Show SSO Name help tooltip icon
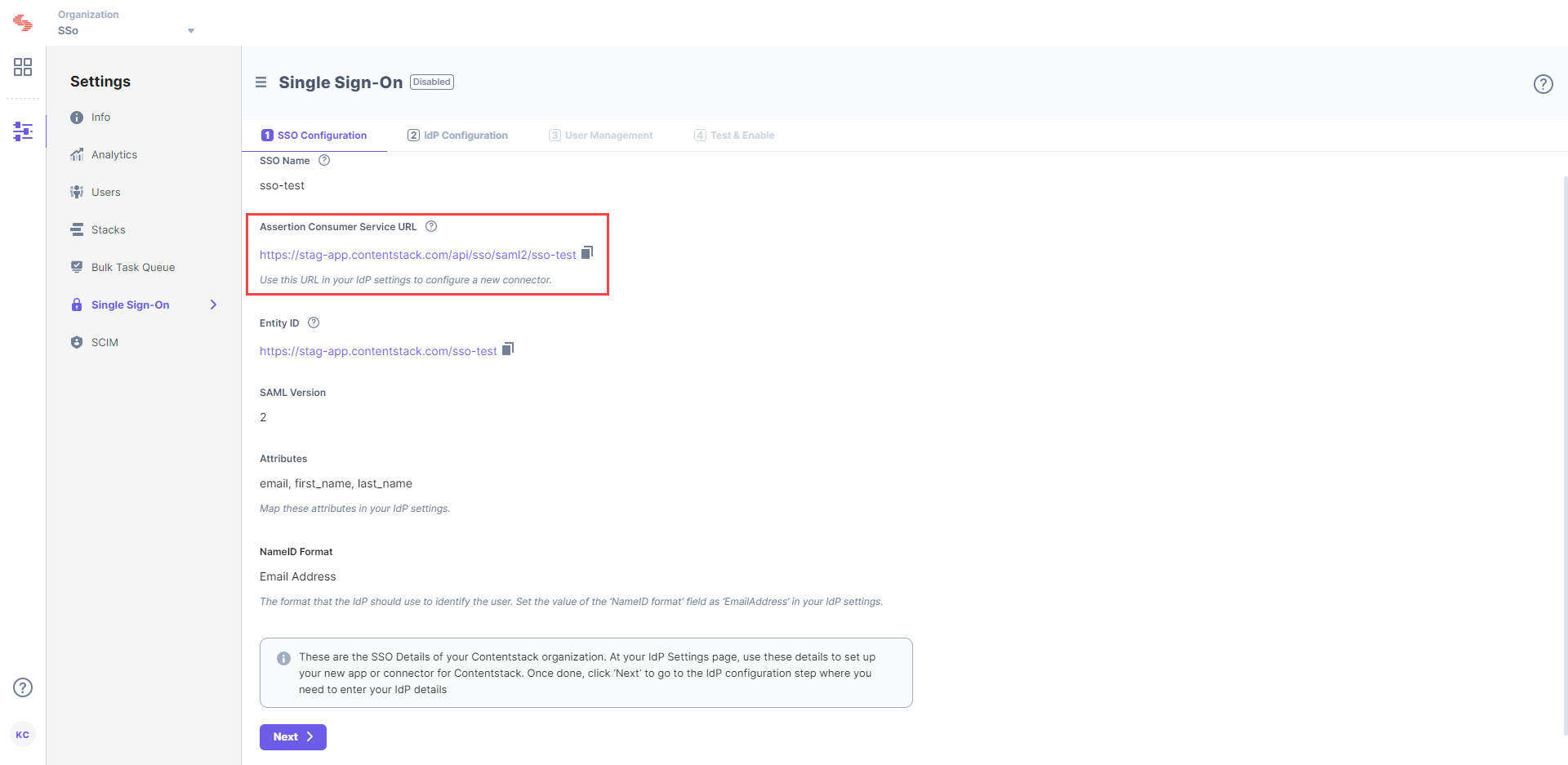Image resolution: width=1568 pixels, height=765 pixels. (x=324, y=160)
